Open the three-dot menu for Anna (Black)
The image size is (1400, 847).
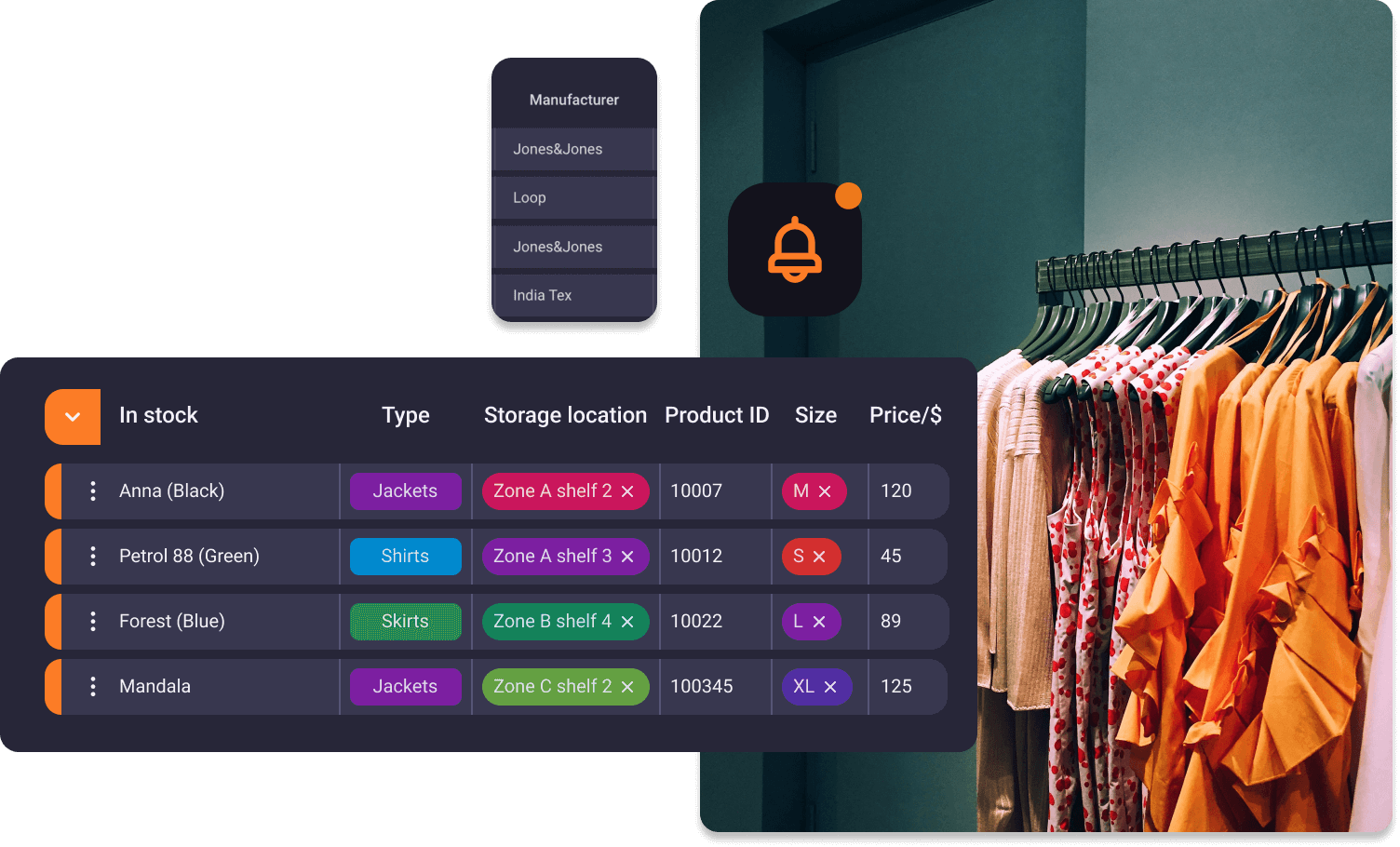pos(92,491)
